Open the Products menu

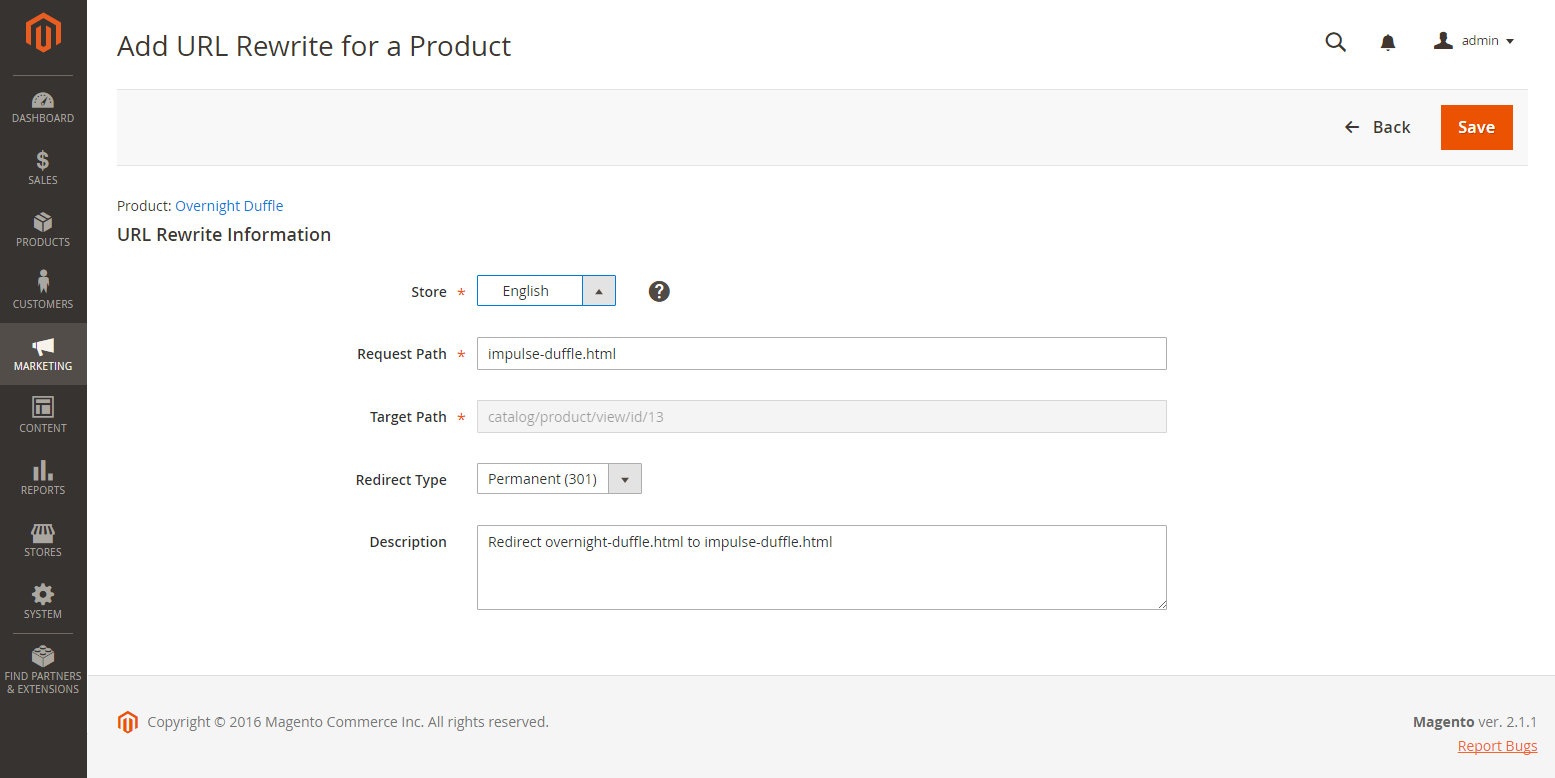[x=43, y=230]
